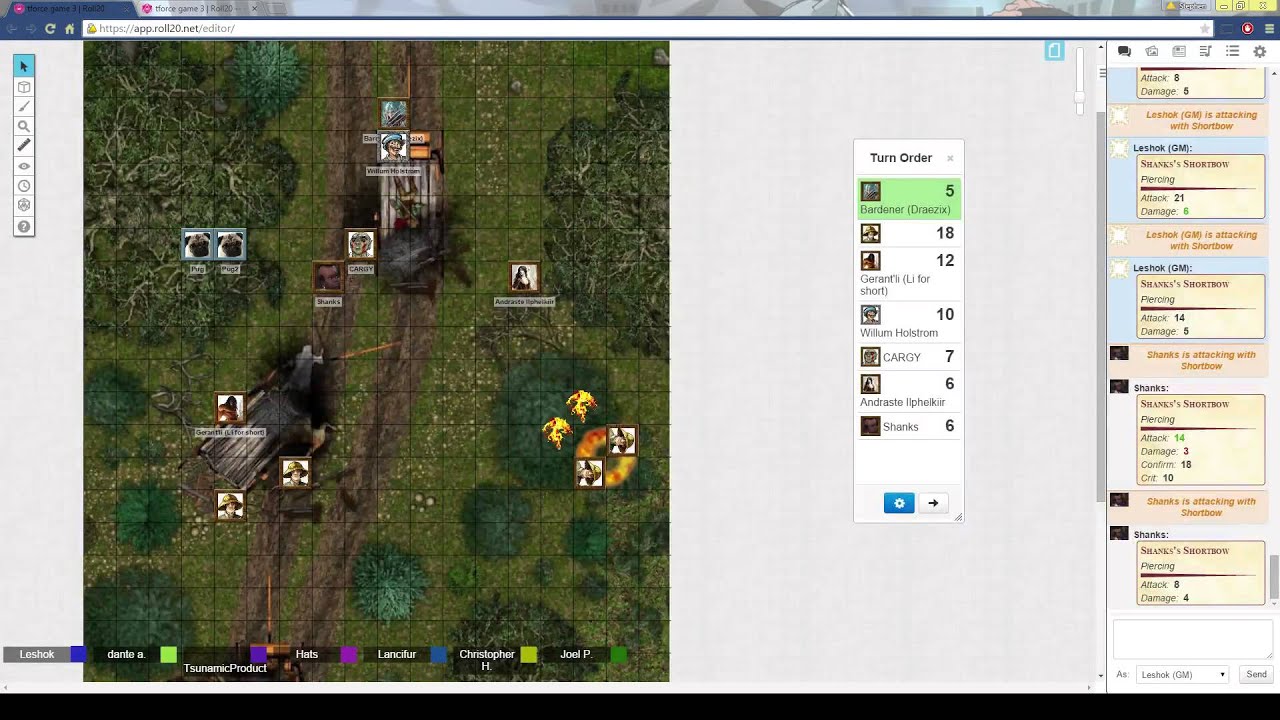Open the Page Toolbar icon
This screenshot has height=720, width=1280.
(x=1054, y=51)
